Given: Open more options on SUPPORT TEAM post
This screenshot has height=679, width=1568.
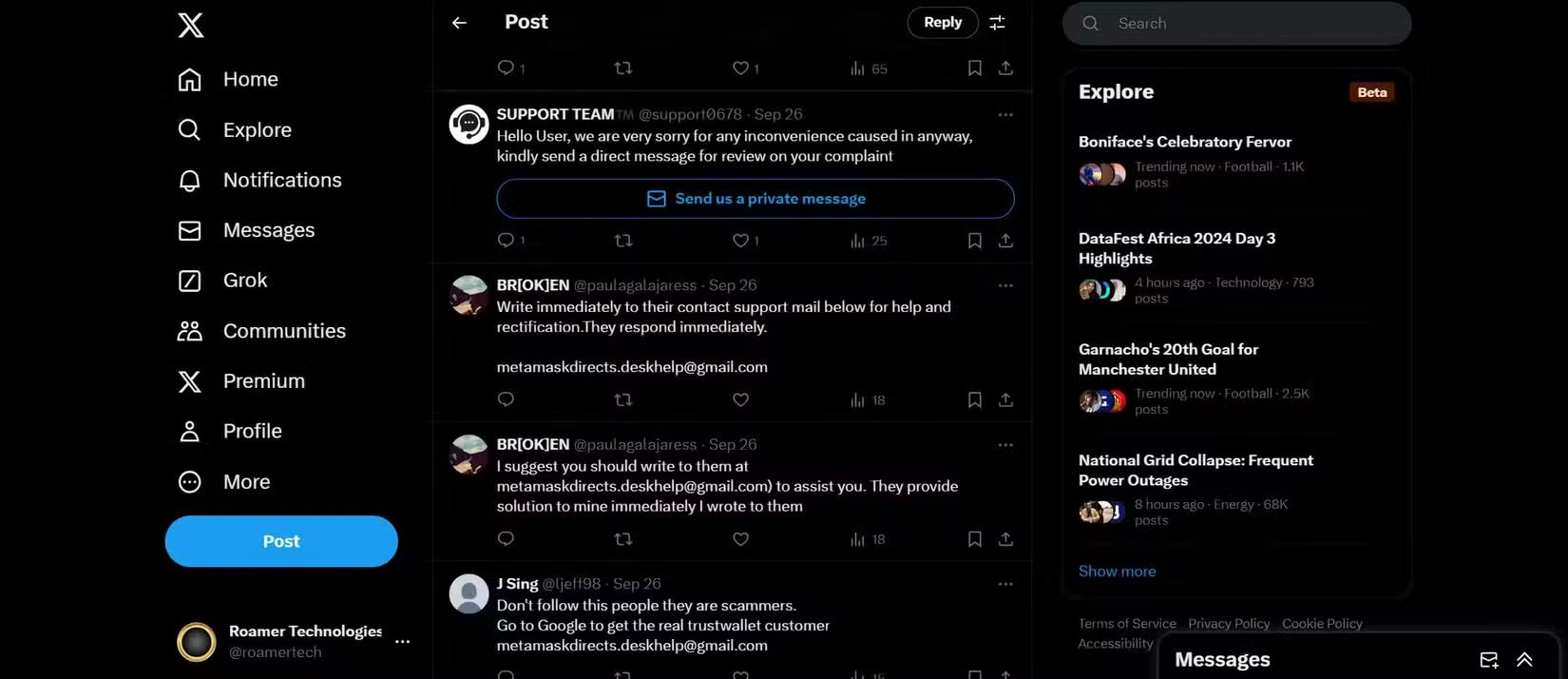Looking at the screenshot, I should tap(1005, 115).
